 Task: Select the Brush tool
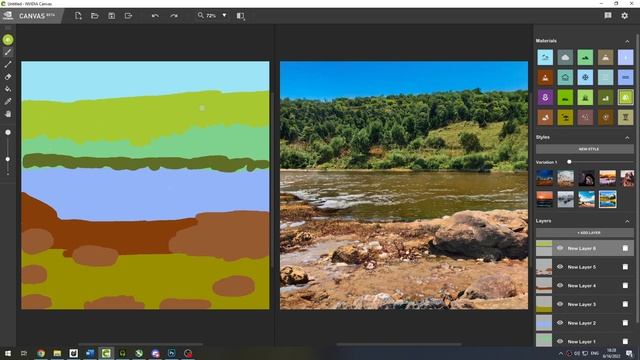pyautogui.click(x=8, y=52)
